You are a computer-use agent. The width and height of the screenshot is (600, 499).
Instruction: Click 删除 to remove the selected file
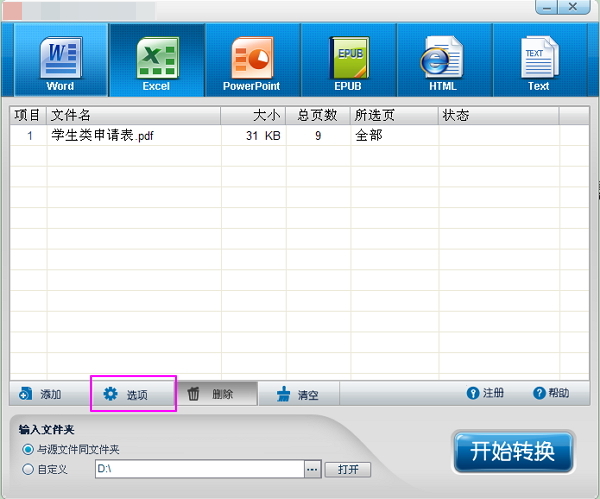[217, 393]
